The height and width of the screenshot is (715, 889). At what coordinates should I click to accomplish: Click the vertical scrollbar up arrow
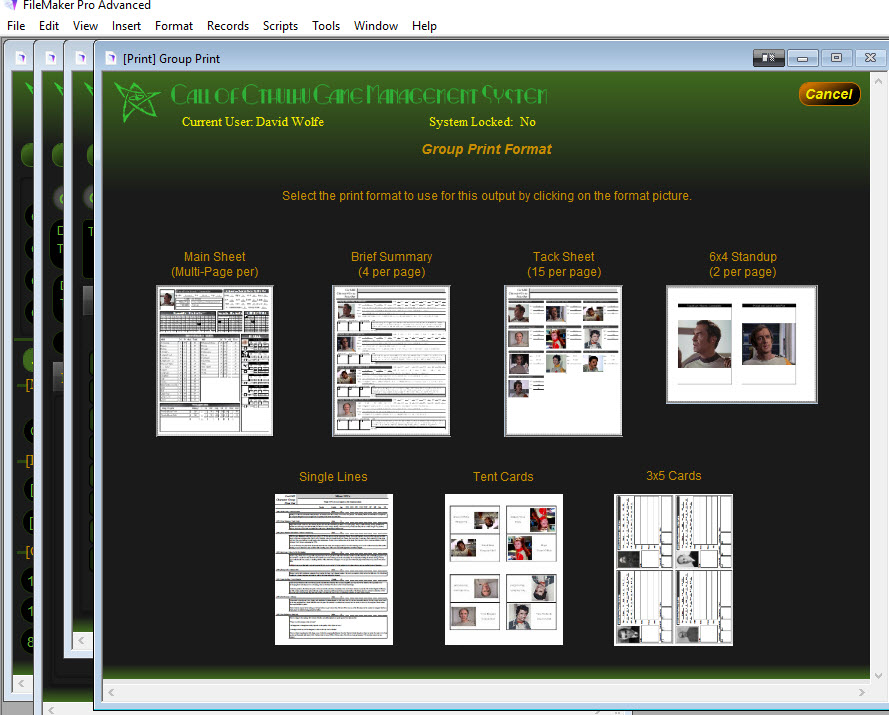pyautogui.click(x=878, y=81)
